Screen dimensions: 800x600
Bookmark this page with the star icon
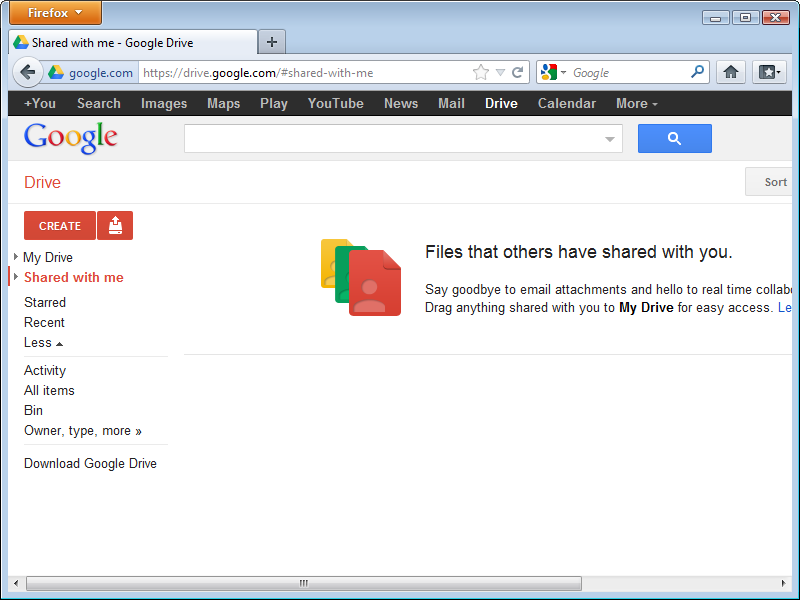tap(481, 72)
